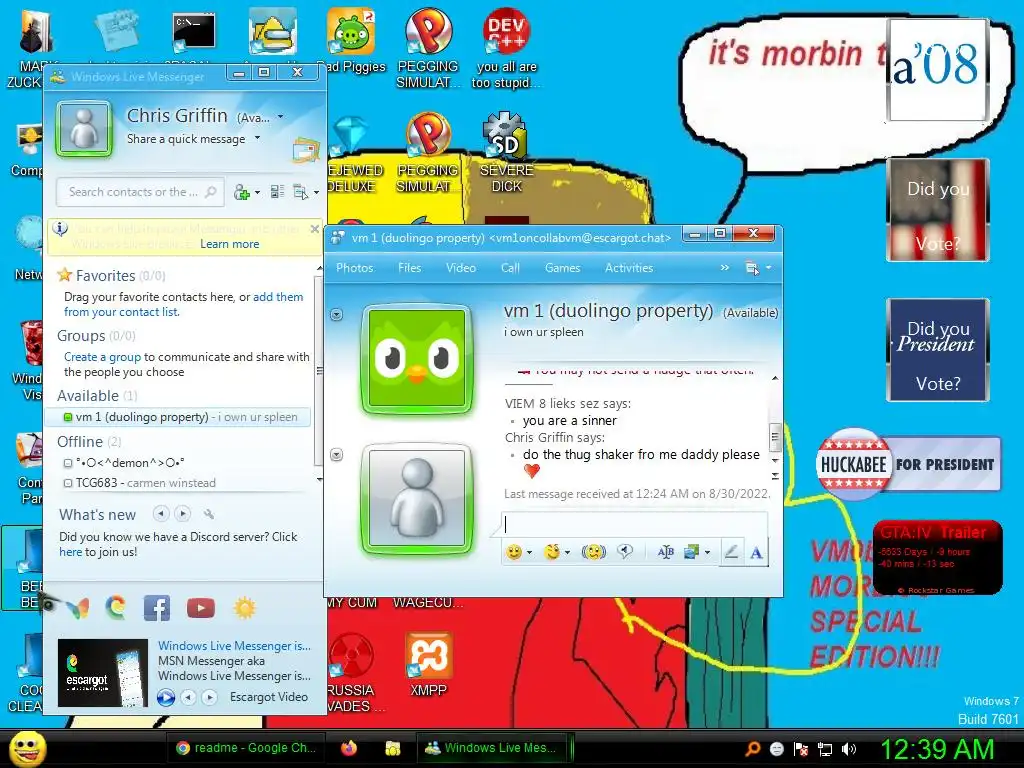This screenshot has width=1024, height=768.
Task: Open the sun weather icon in Messenger
Action: [244, 608]
